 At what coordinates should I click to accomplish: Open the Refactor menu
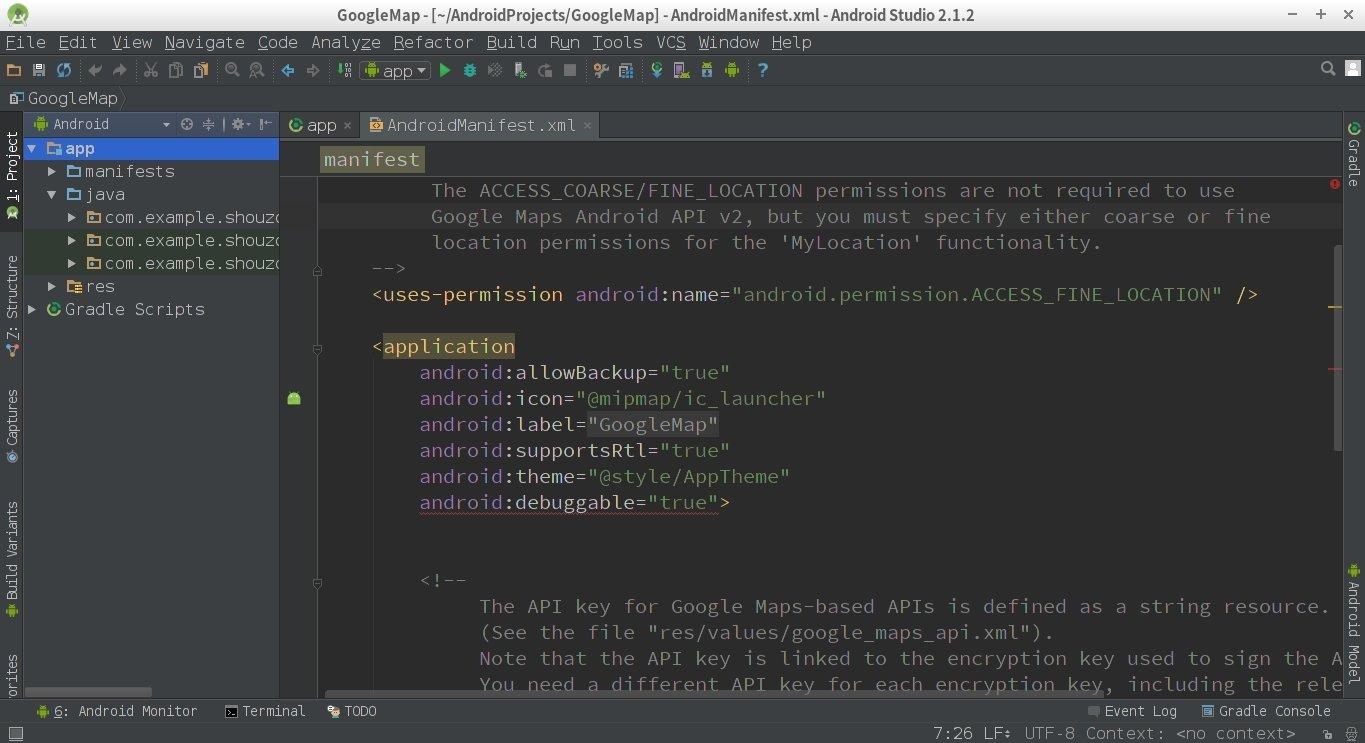(x=433, y=42)
